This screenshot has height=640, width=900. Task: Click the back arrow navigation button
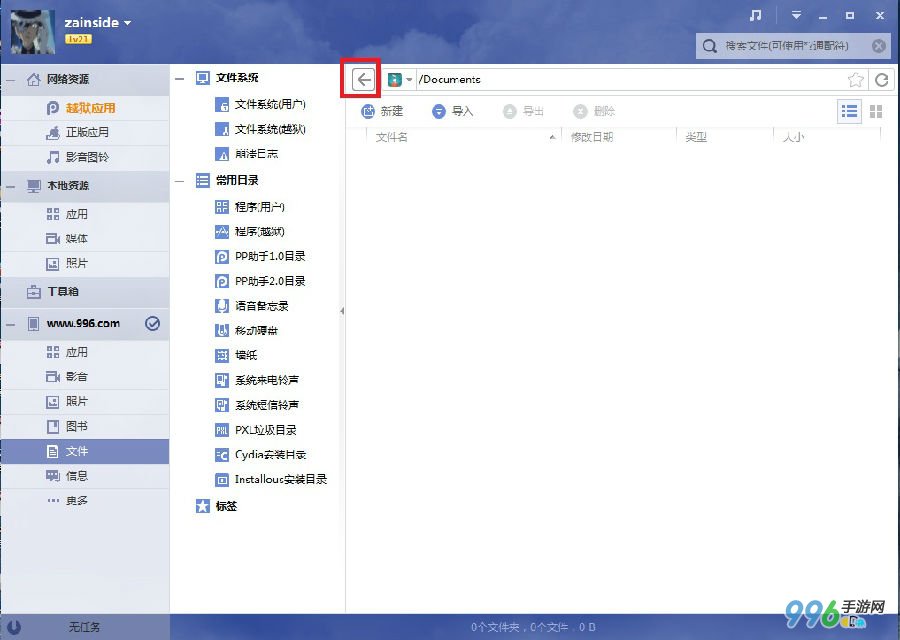coord(363,79)
